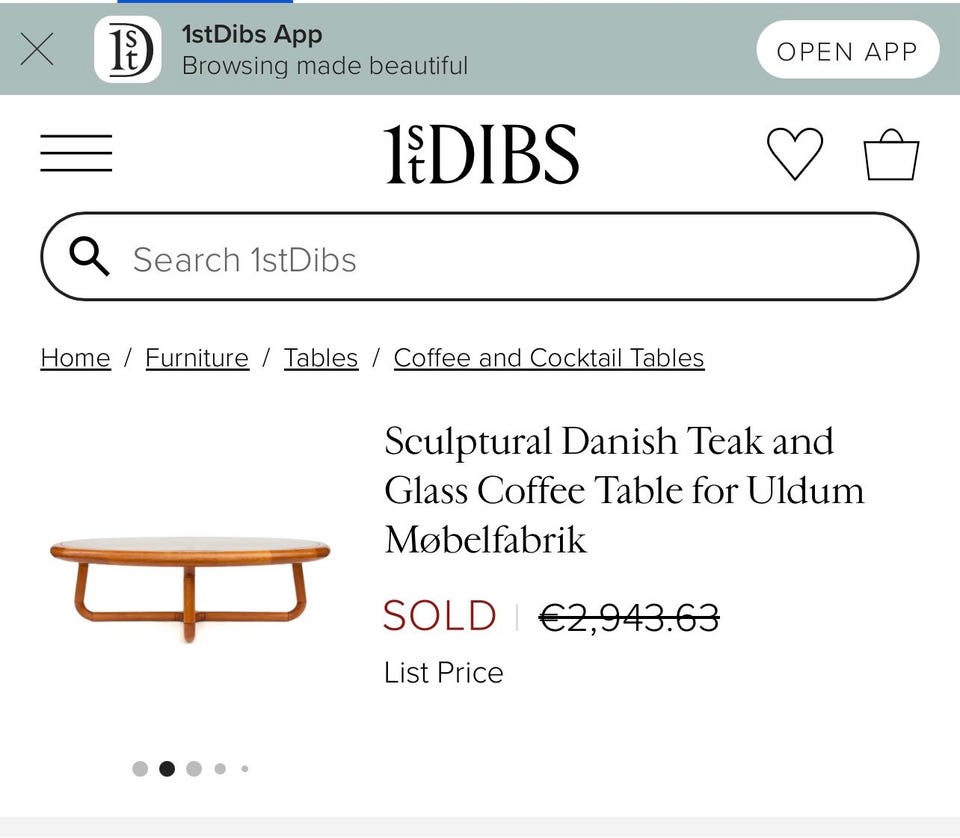Dismiss the 1stDibs App banner
This screenshot has width=960, height=838.
pos(37,49)
